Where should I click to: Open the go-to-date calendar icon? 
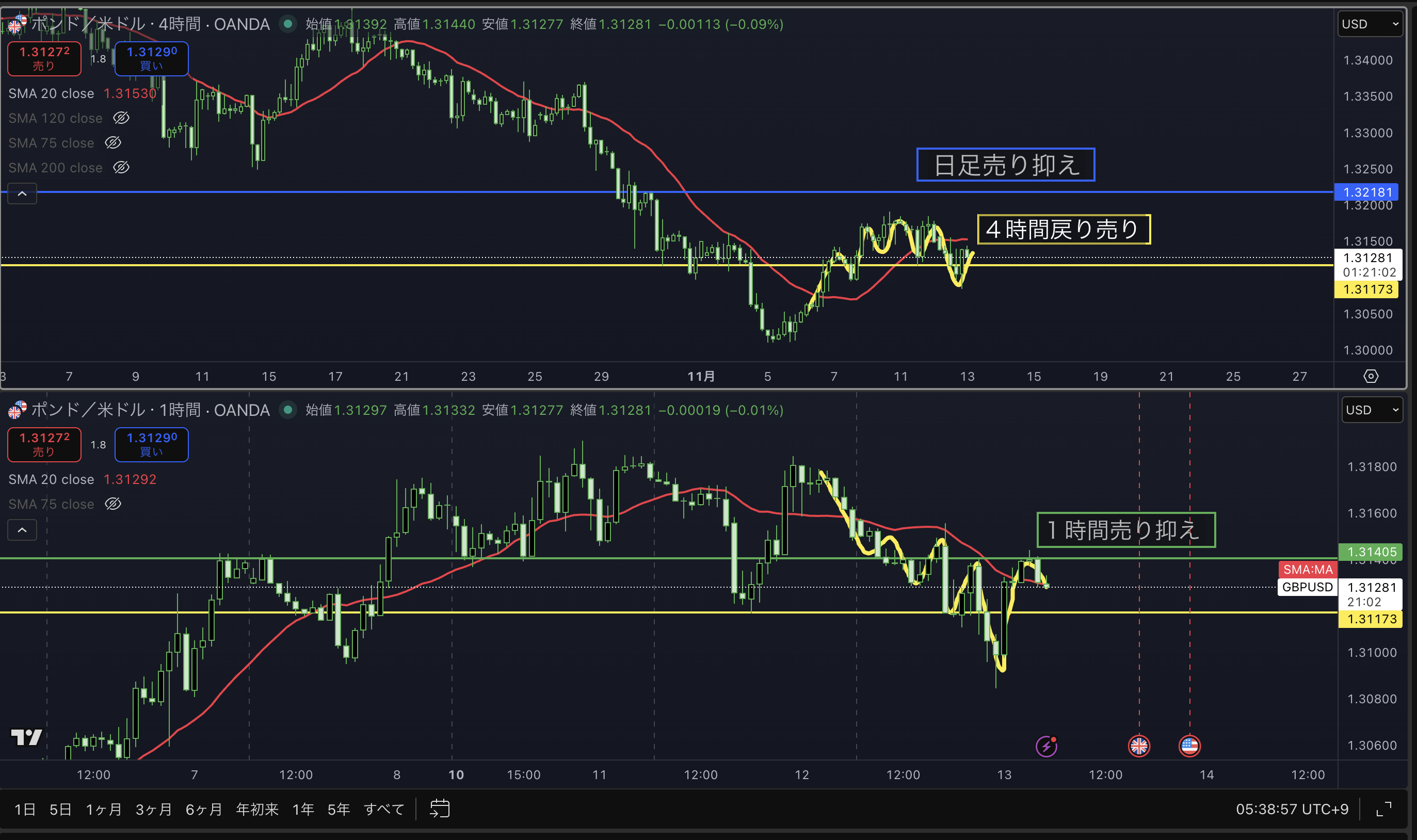click(x=439, y=809)
